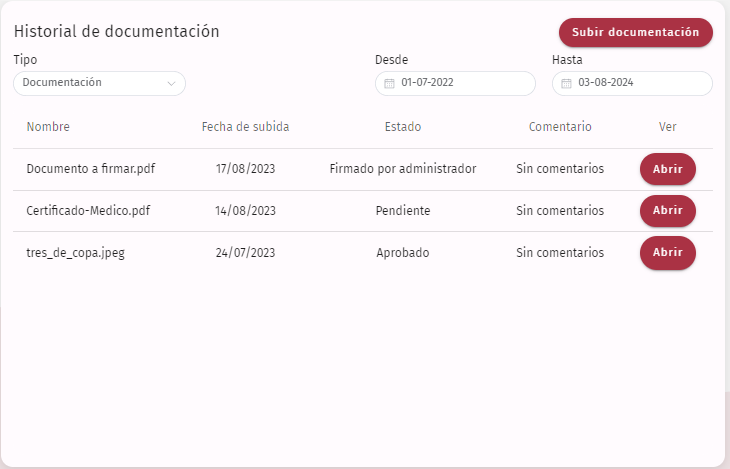Select the Desde date field 01-07-2022
This screenshot has height=469, width=730.
[x=455, y=83]
